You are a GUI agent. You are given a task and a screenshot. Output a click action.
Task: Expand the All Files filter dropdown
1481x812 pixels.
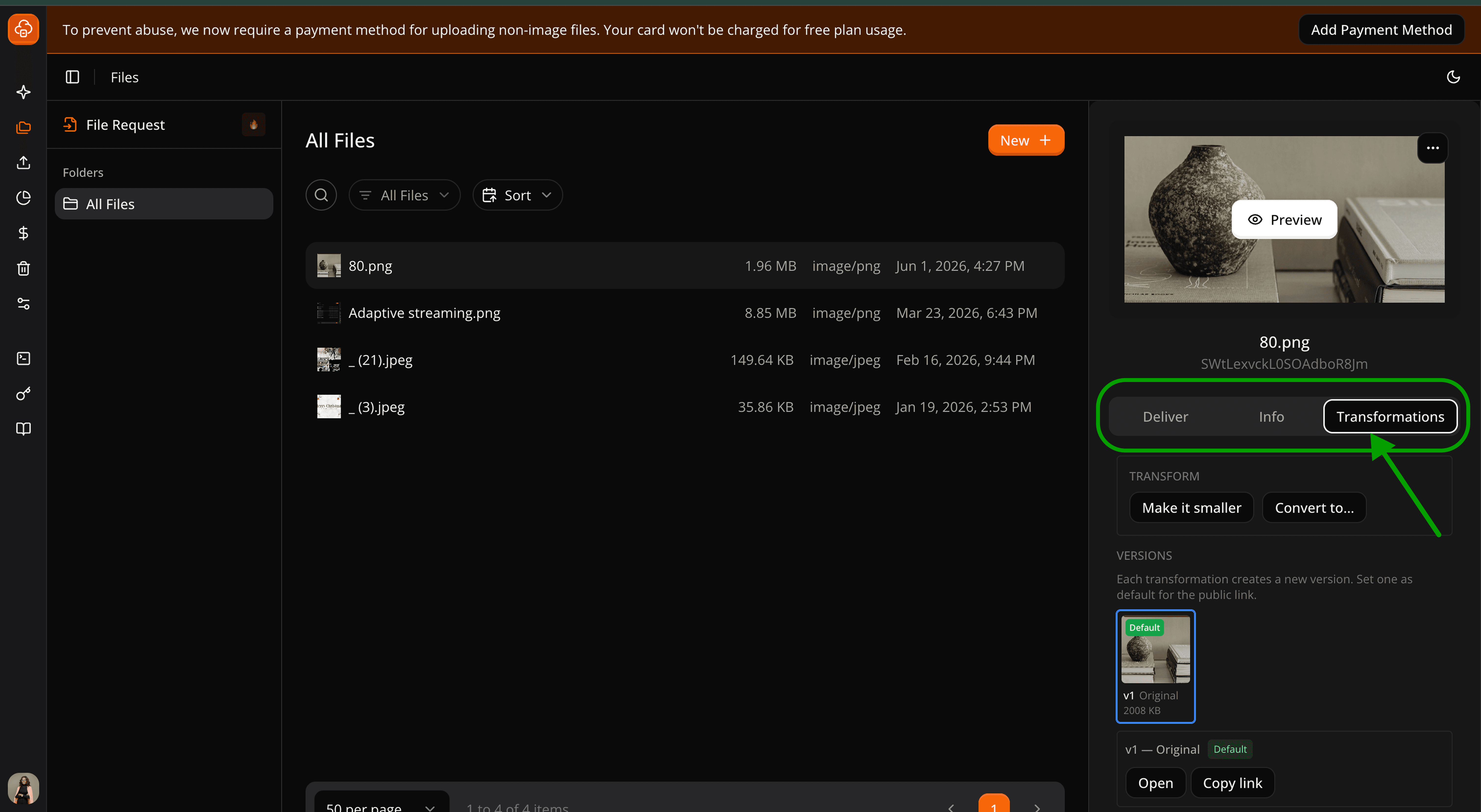pos(404,195)
